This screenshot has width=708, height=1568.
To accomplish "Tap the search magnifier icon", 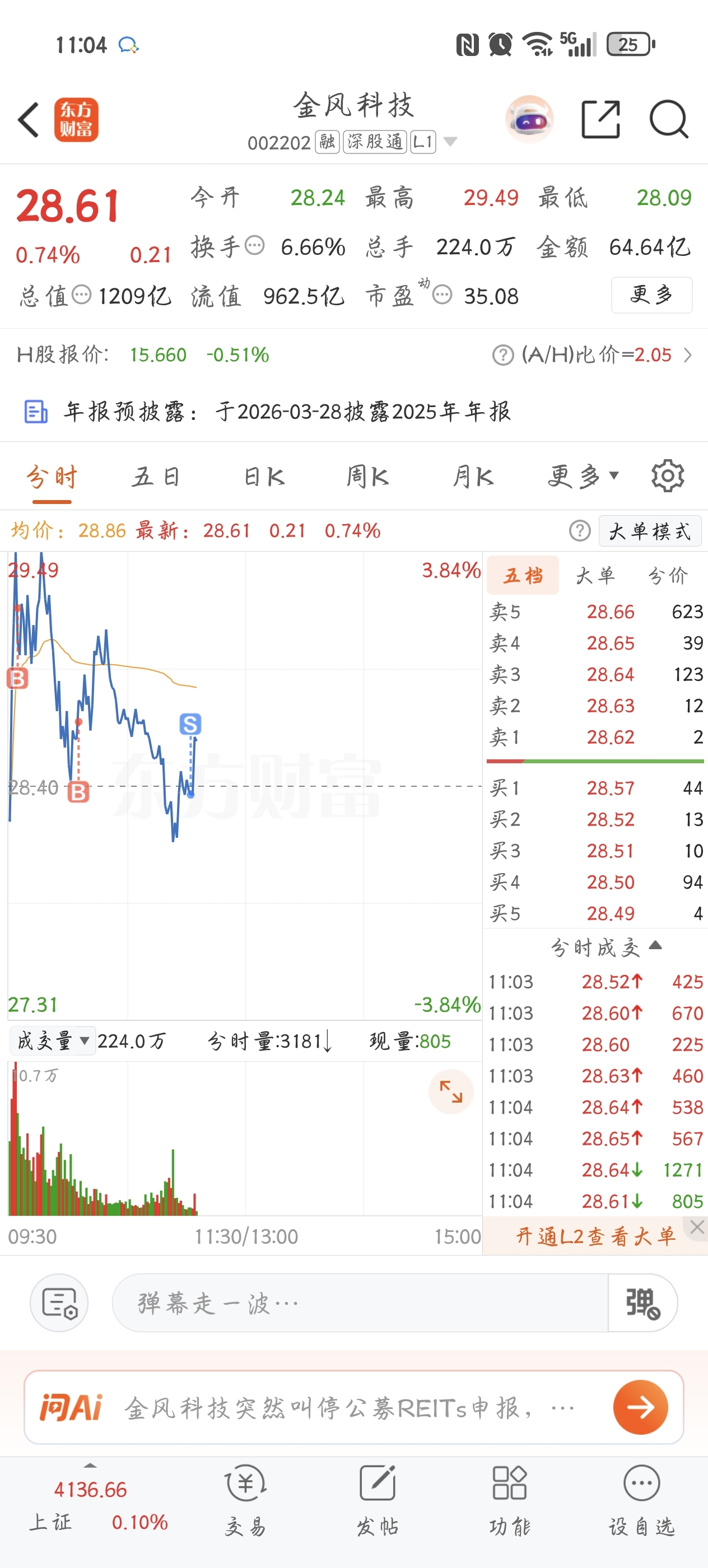I will coord(668,119).
